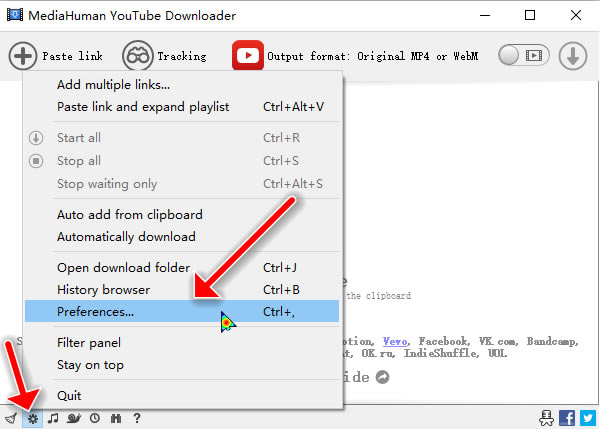
Task: Click the Tracking label in toolbar
Action: pyautogui.click(x=182, y=56)
